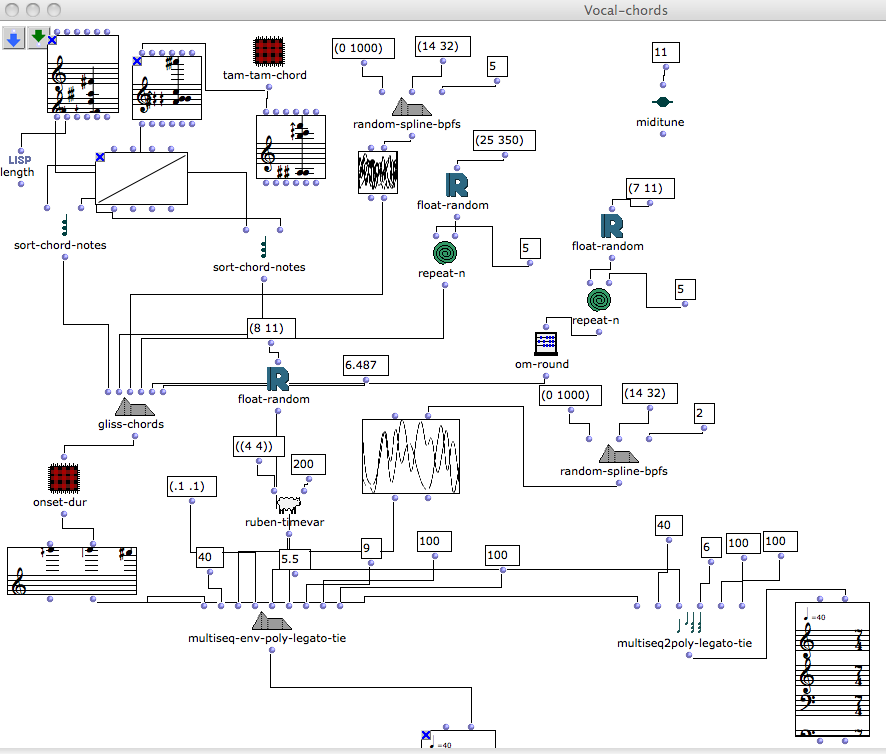This screenshot has height=754, width=886.
Task: Select the miditune box icon
Action: pyautogui.click(x=661, y=102)
